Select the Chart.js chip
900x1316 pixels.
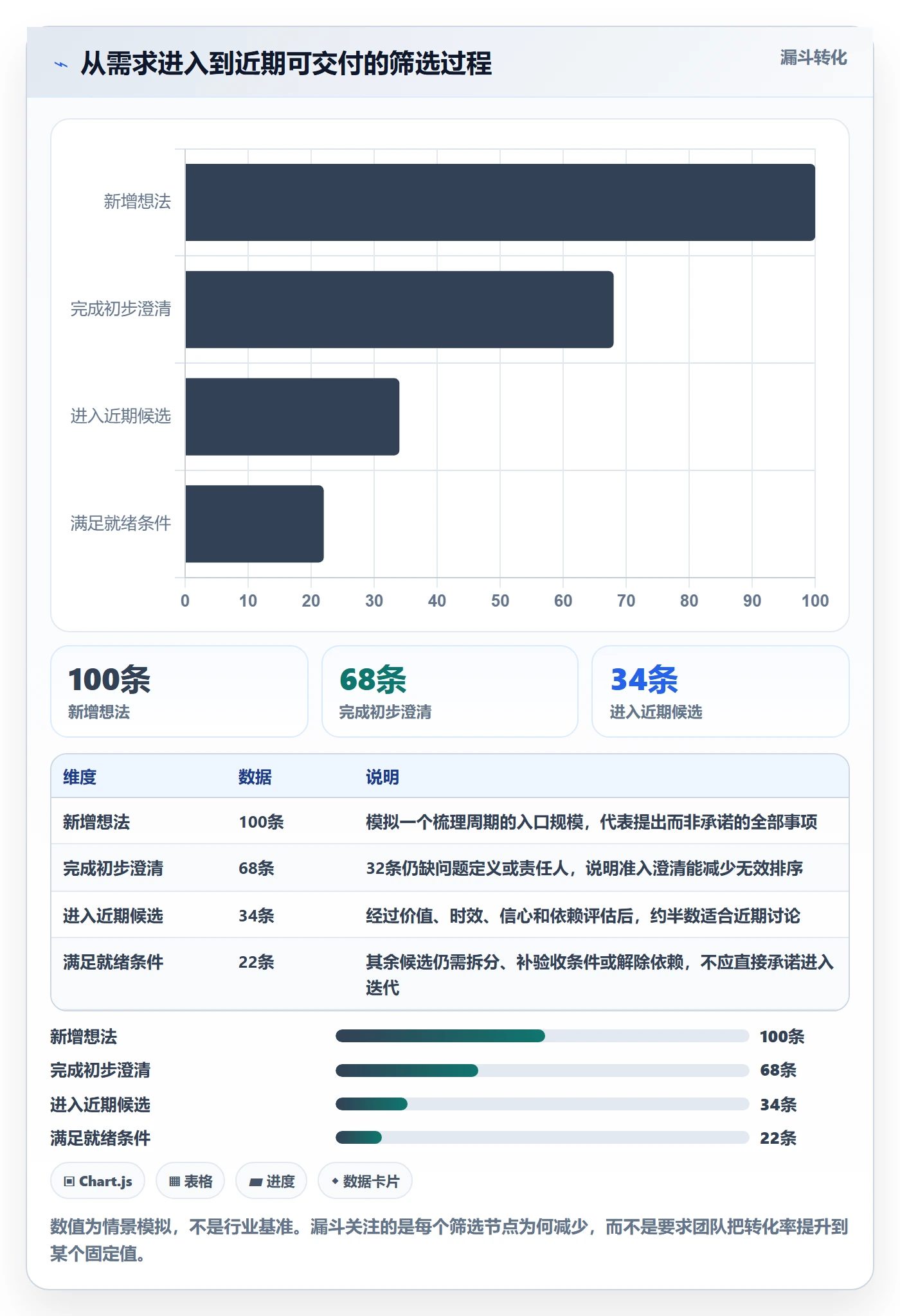(x=98, y=1181)
